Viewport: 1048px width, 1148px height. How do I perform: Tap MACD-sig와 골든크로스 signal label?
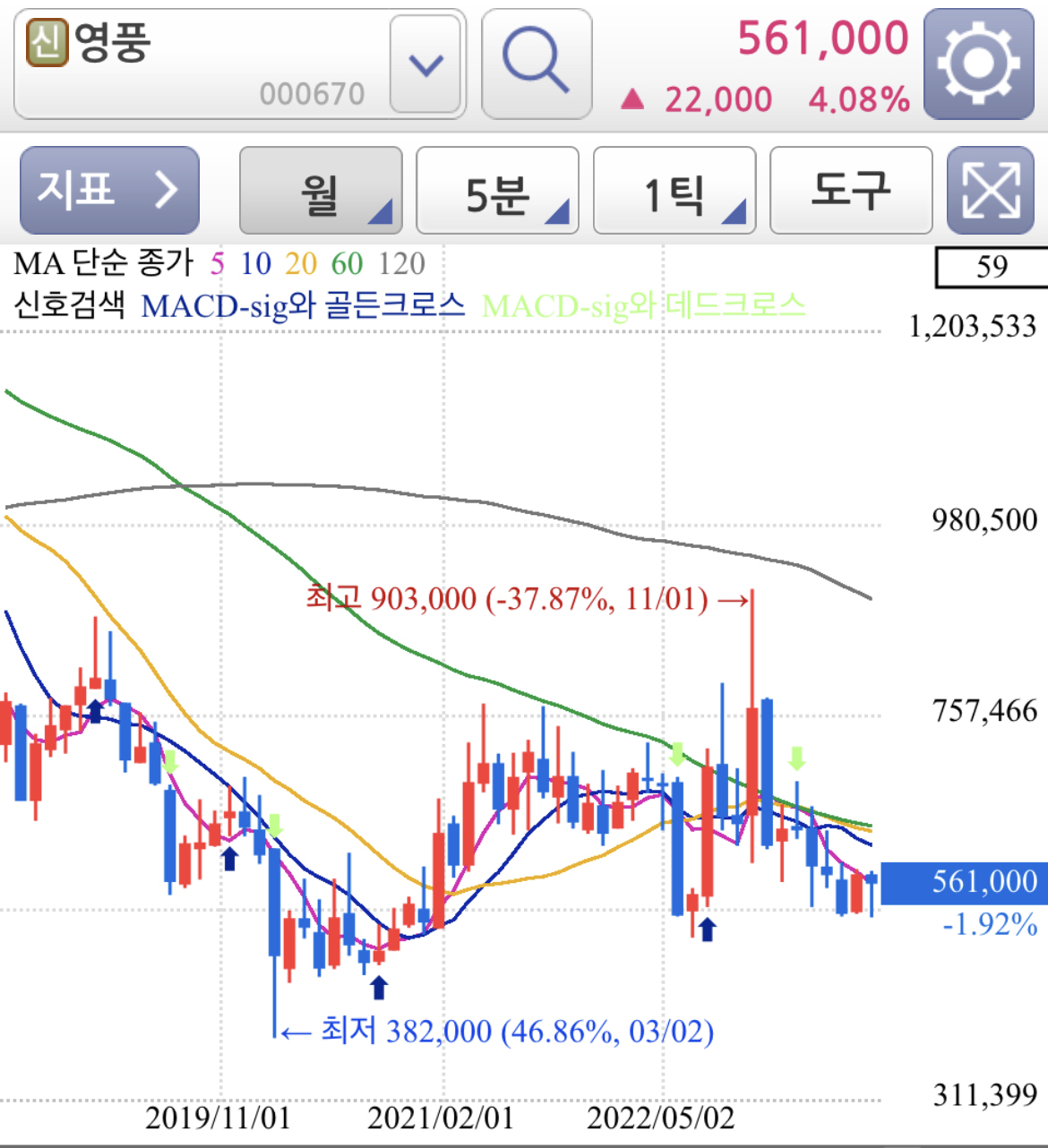[303, 306]
